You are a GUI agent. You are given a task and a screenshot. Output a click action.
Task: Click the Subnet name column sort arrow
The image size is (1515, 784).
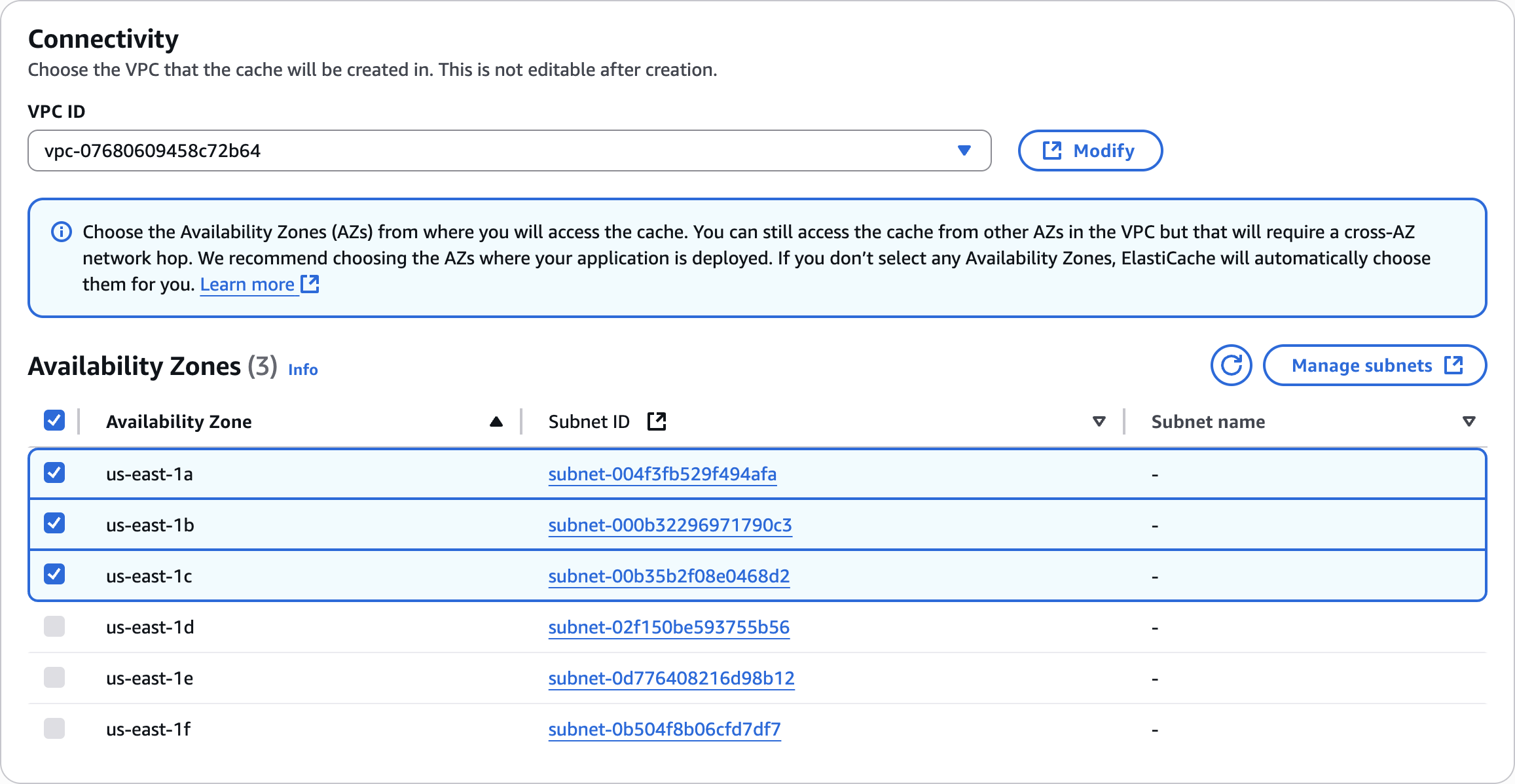[1469, 421]
